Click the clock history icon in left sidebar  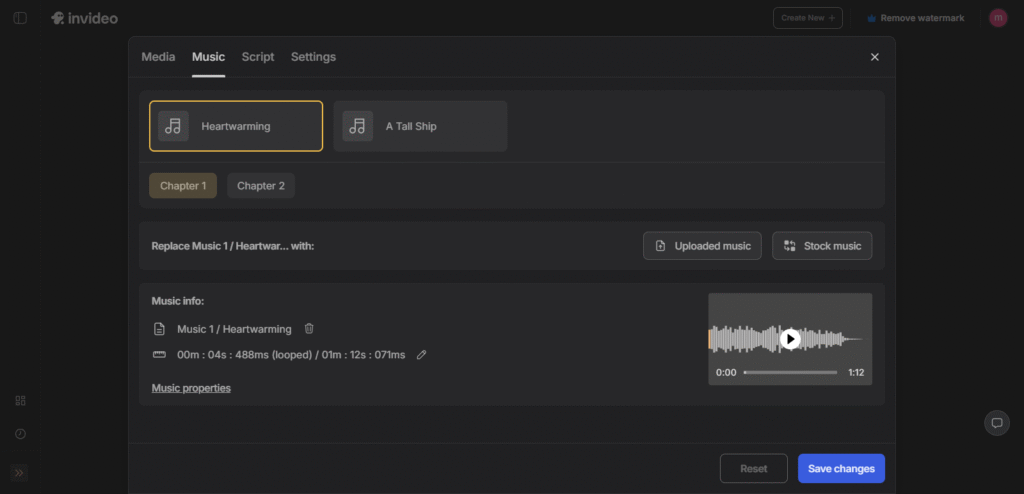(x=20, y=434)
